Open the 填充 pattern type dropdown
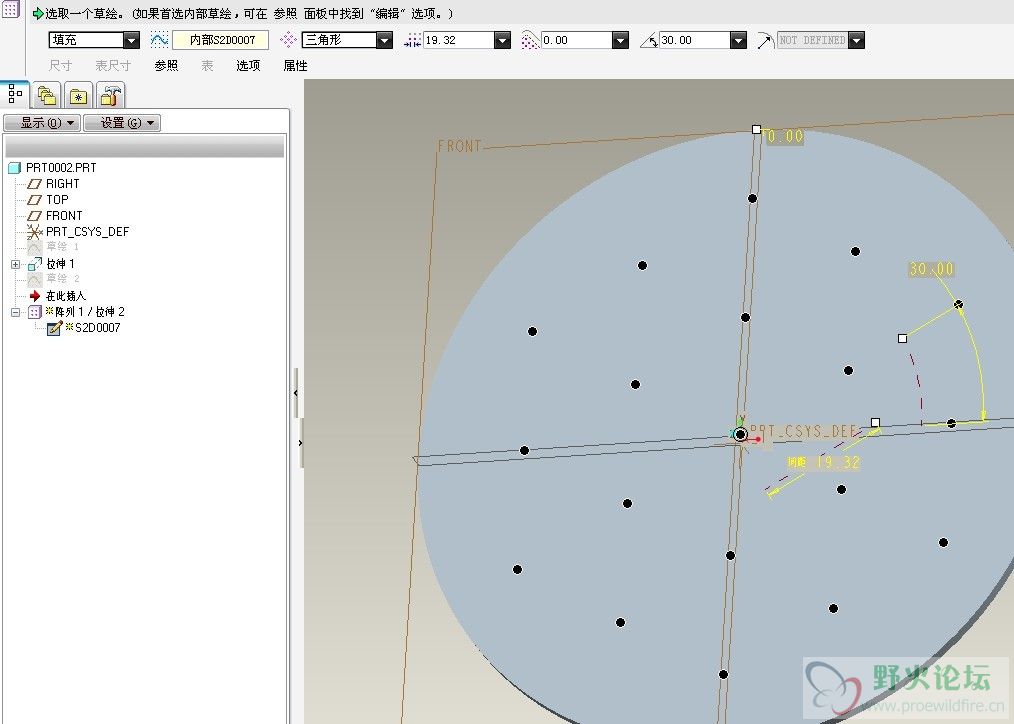Viewport: 1014px width, 724px height. point(131,40)
